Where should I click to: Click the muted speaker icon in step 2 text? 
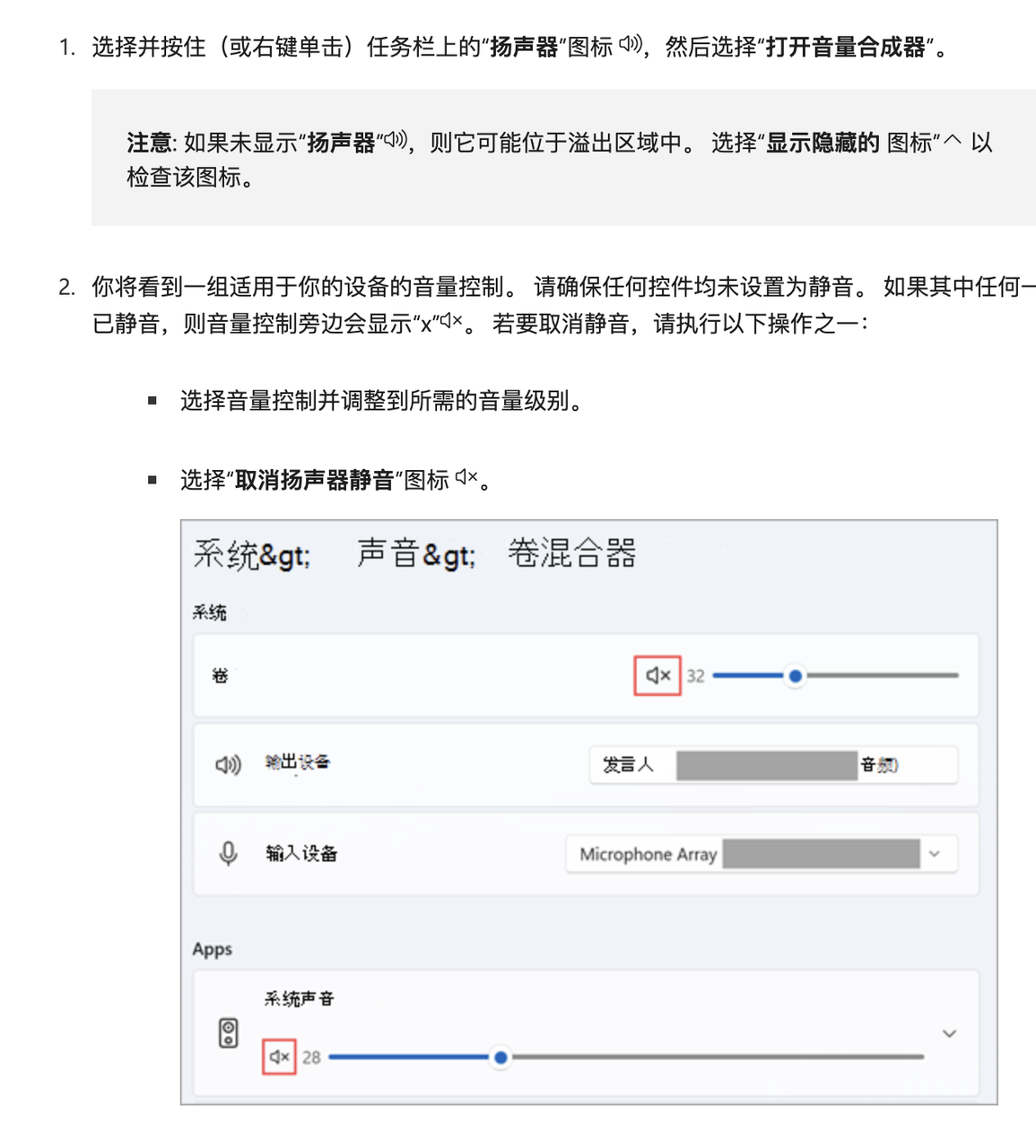[x=450, y=320]
